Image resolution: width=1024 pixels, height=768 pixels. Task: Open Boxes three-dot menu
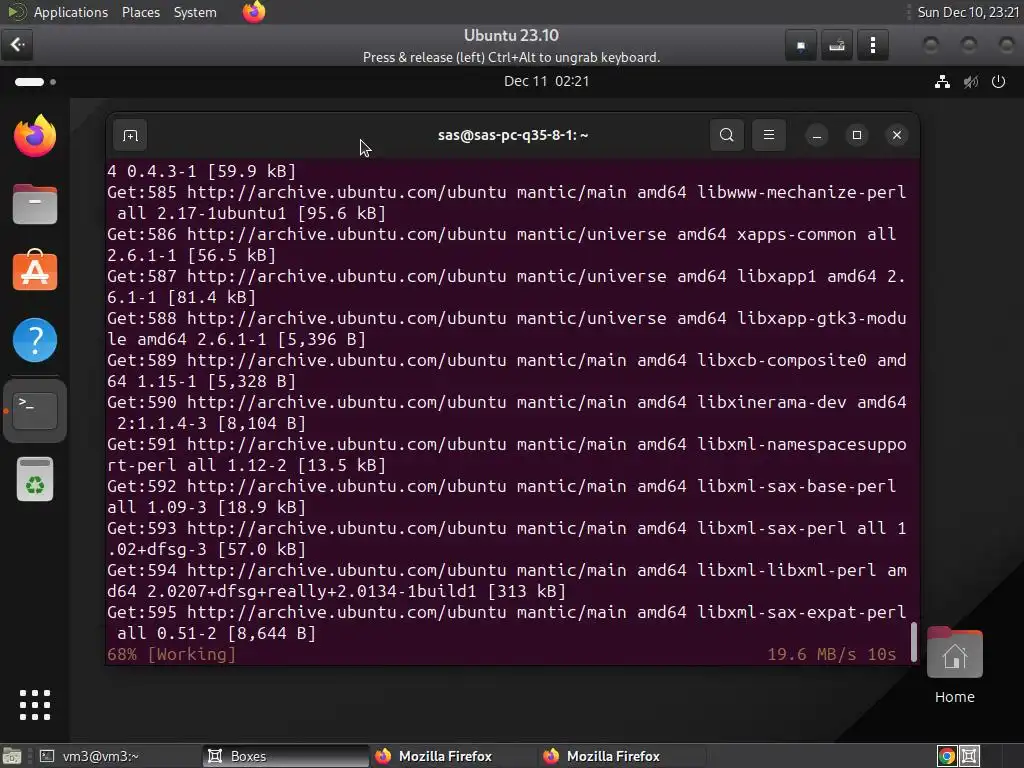pyautogui.click(x=872, y=45)
